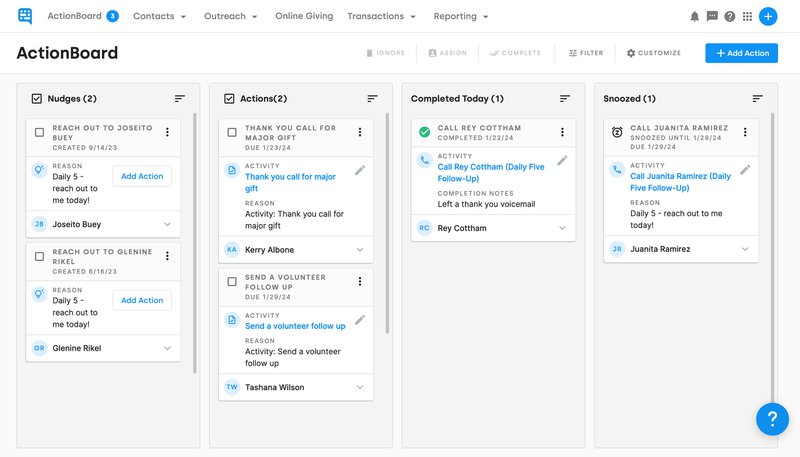Open the Reporting dropdown menu
Viewport: 800px width, 457px height.
click(x=461, y=16)
